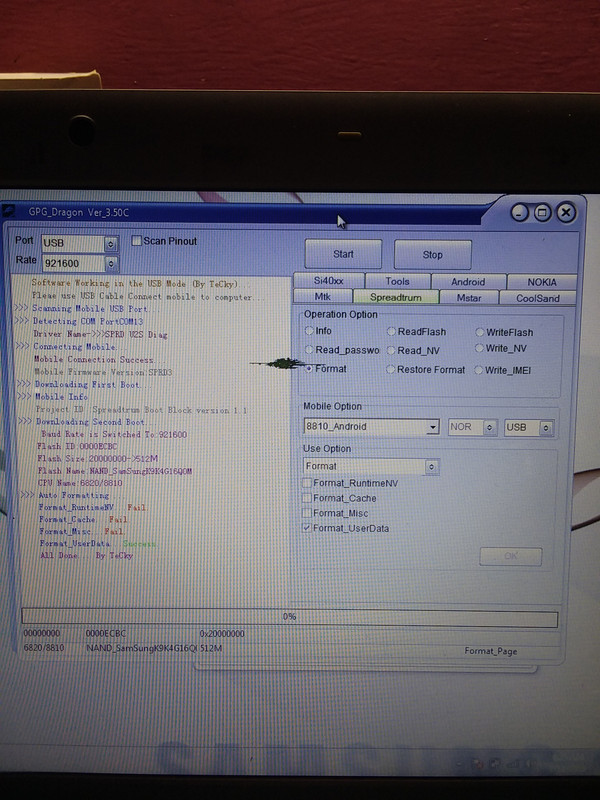This screenshot has width=600, height=800.
Task: Click log line 'Format_RuntimeNV Fail'
Action: (93, 507)
